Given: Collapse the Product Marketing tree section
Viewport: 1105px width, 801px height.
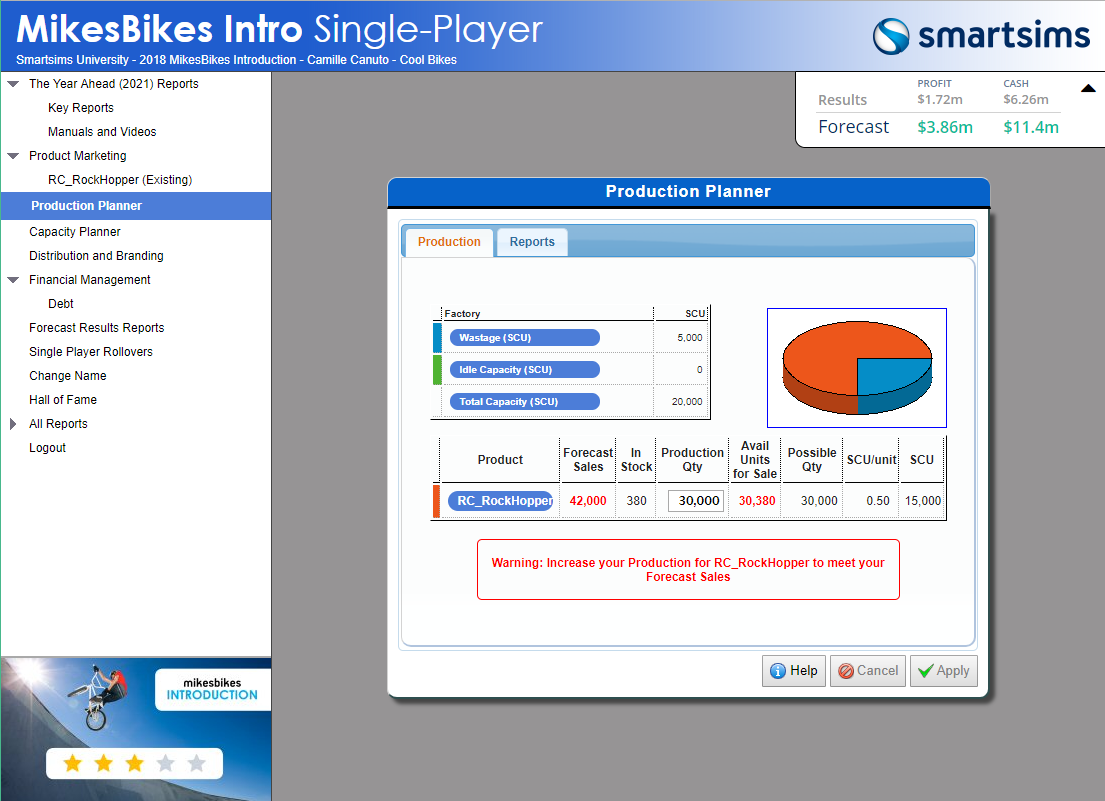Looking at the screenshot, I should click(13, 156).
